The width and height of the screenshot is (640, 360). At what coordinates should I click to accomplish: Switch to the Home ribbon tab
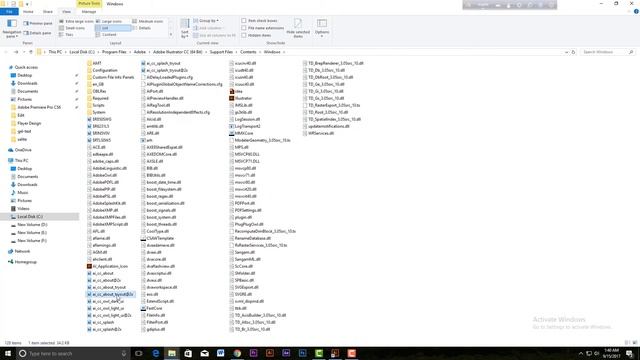tap(28, 12)
